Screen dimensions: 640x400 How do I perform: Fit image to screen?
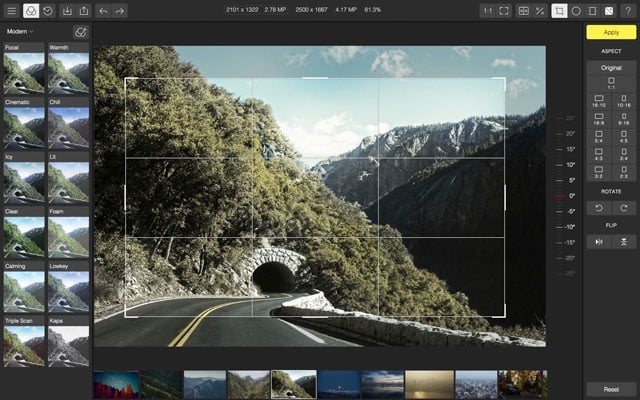pos(504,11)
